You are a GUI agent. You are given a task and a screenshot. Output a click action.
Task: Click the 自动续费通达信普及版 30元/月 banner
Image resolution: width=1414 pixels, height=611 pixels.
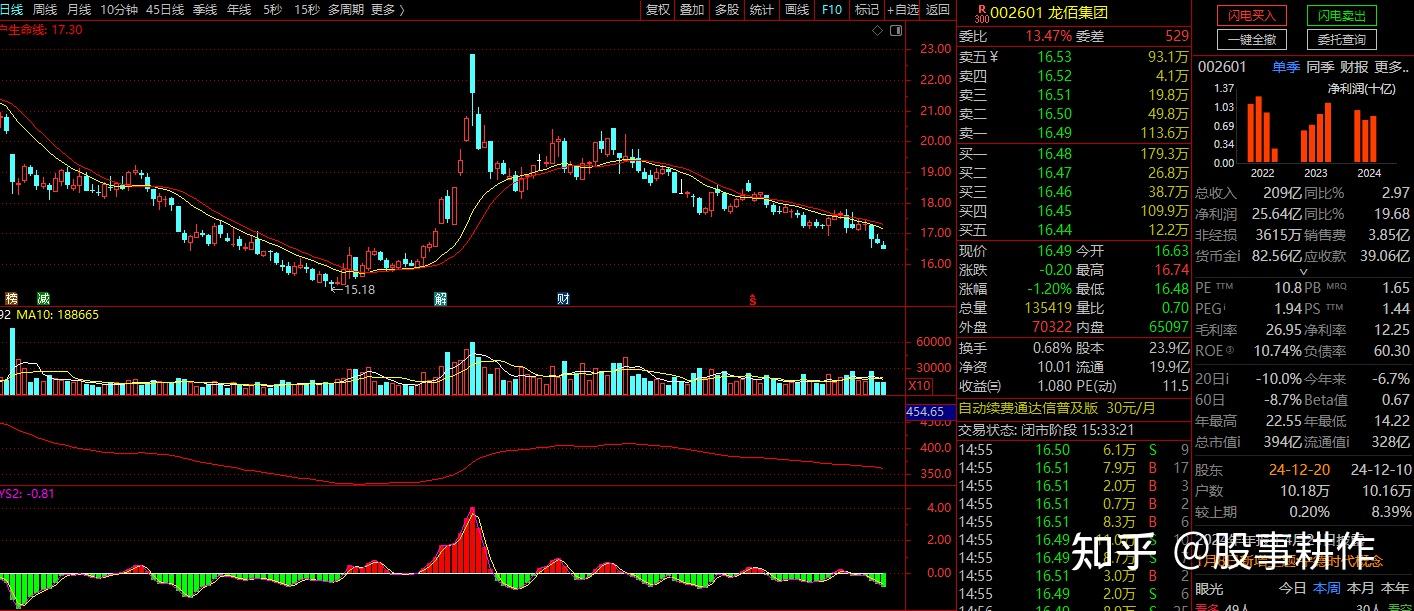1057,408
